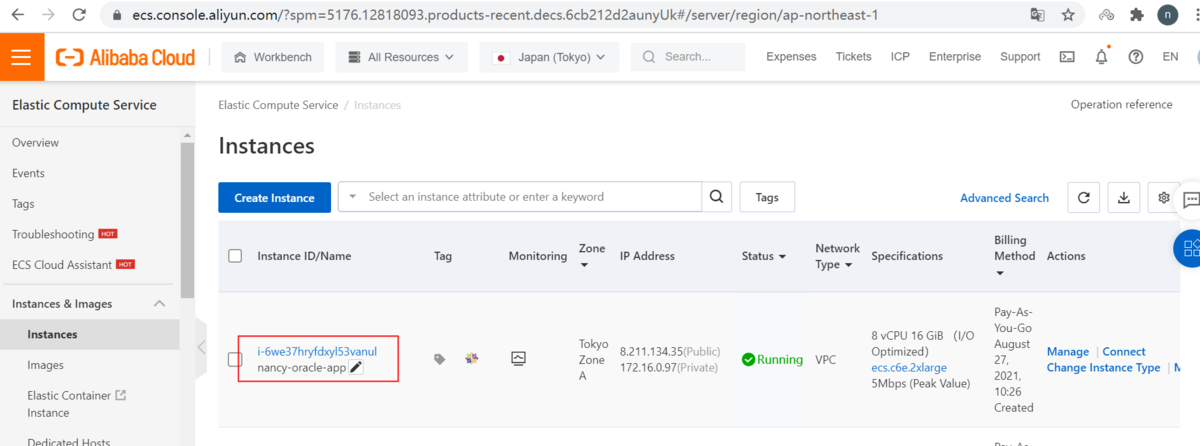This screenshot has height=446, width=1200.
Task: Open Operation reference
Action: click(x=1122, y=105)
